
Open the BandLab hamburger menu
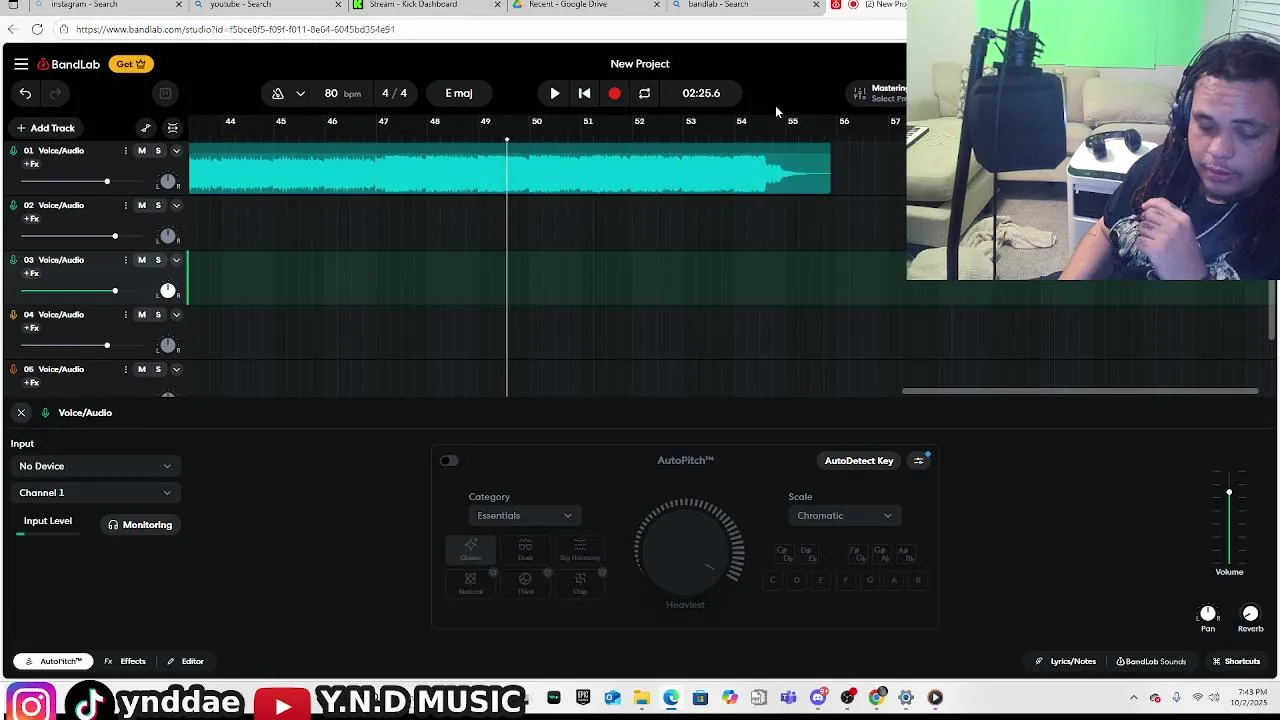pyautogui.click(x=21, y=64)
